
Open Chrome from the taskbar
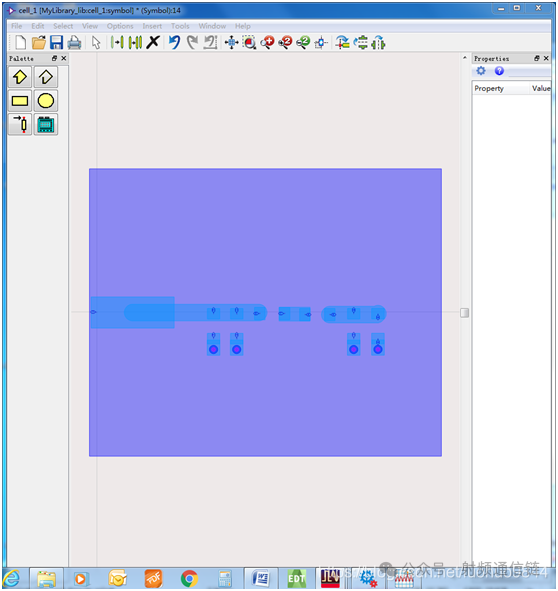tap(189, 578)
